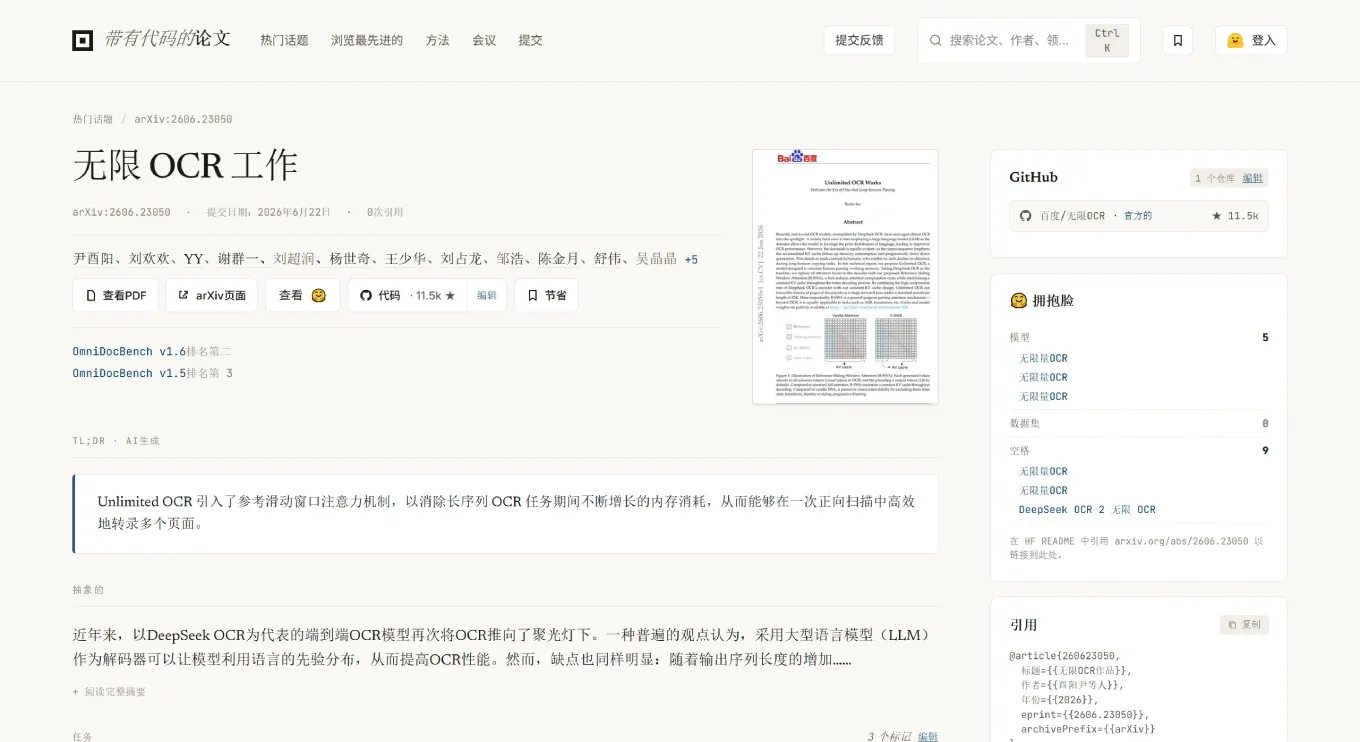Image resolution: width=1360 pixels, height=742 pixels.
Task: Expand the +5 more authors link
Action: pos(691,259)
